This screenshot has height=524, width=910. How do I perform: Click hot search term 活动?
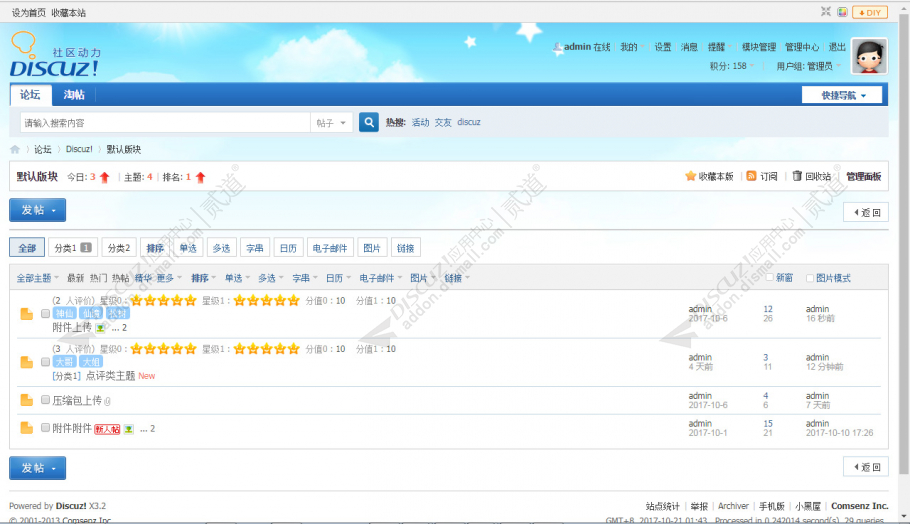click(x=420, y=122)
